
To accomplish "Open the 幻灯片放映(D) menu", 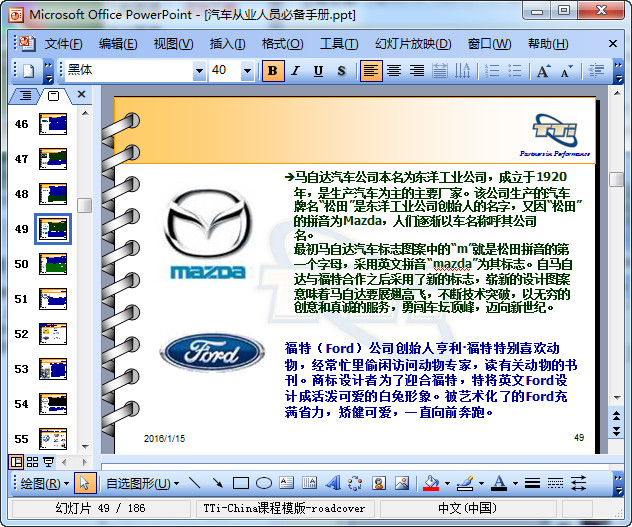I will 413,44.
